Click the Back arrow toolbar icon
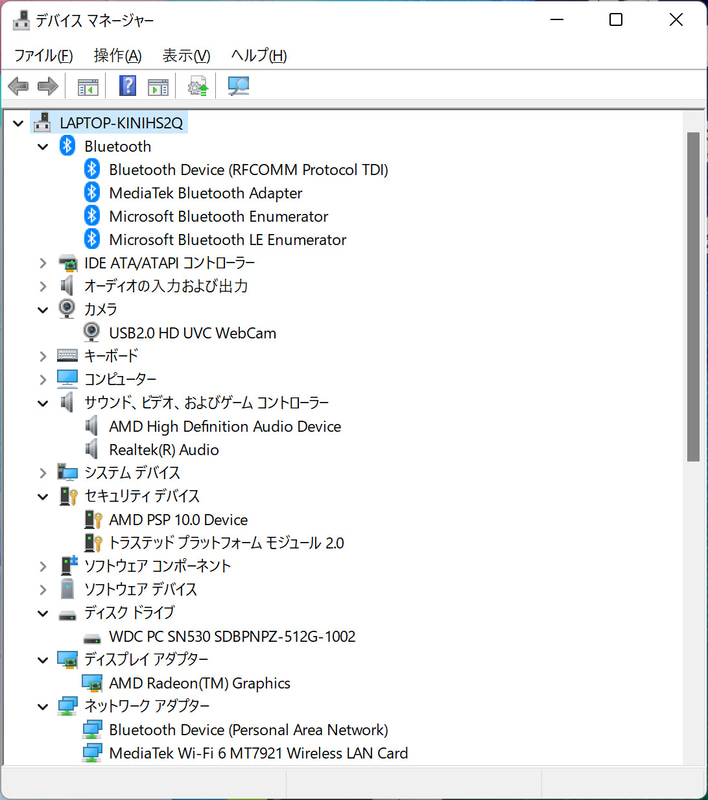This screenshot has width=708, height=800. point(18,86)
